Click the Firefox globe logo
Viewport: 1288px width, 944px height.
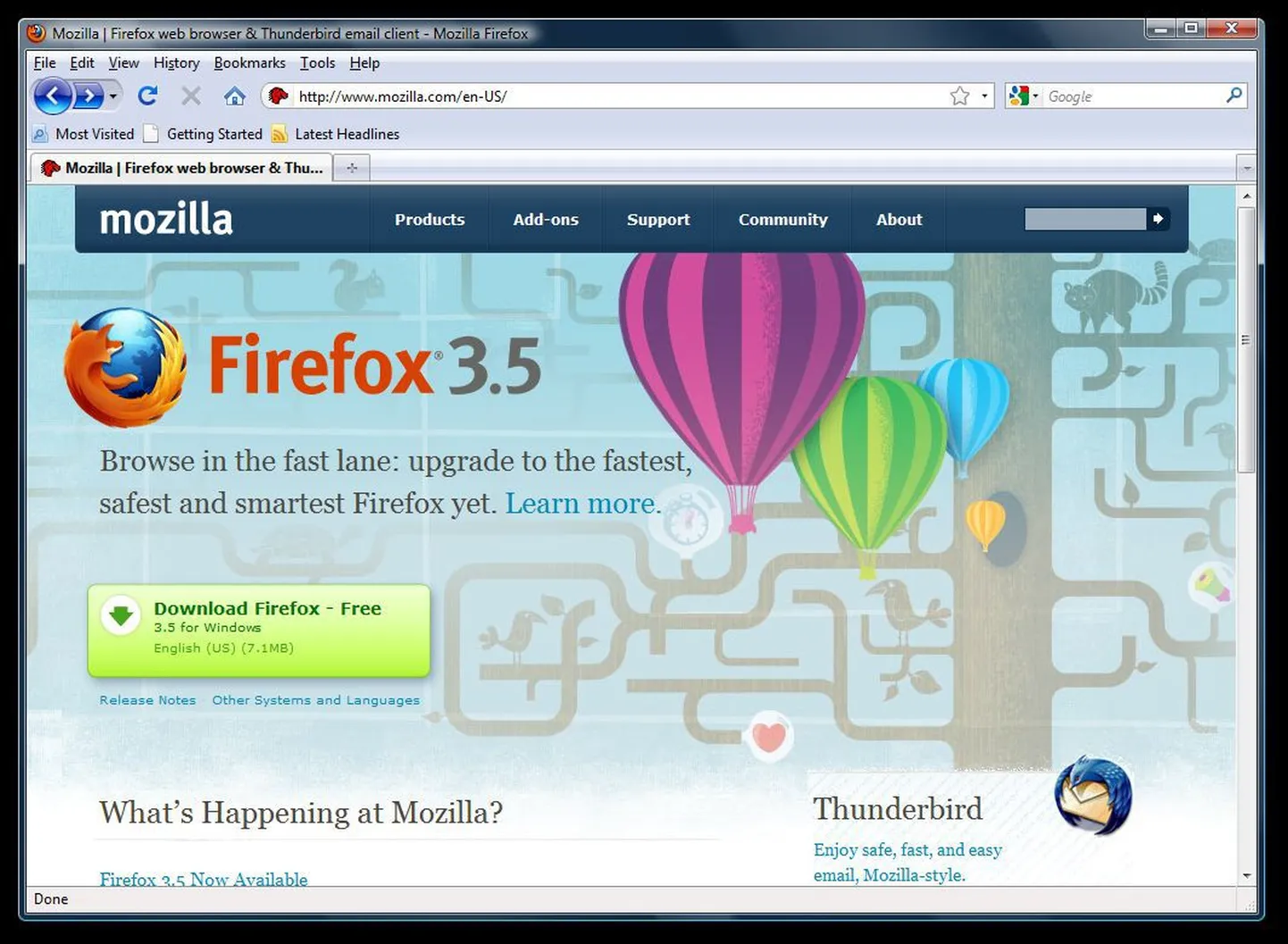tap(125, 366)
